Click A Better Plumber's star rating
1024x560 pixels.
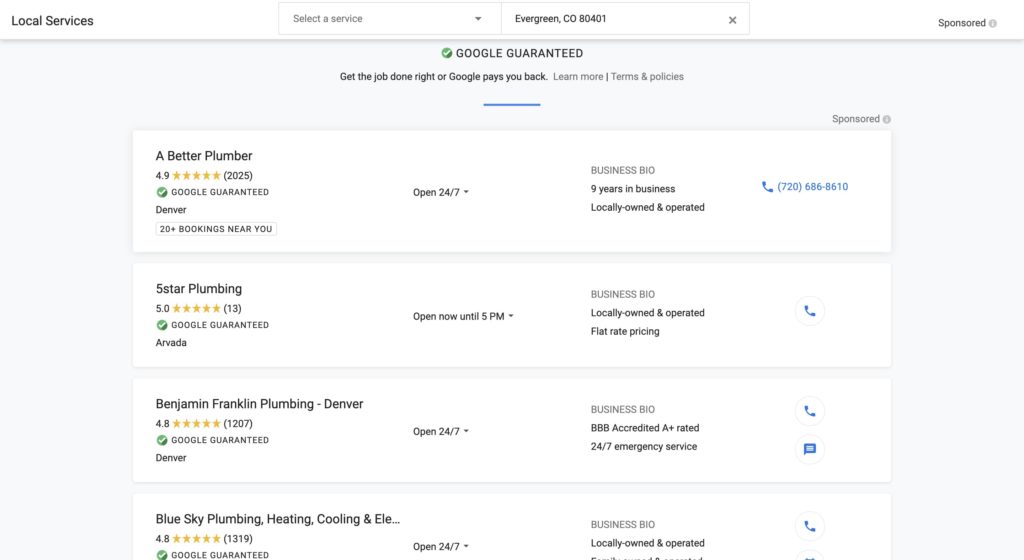pos(196,176)
